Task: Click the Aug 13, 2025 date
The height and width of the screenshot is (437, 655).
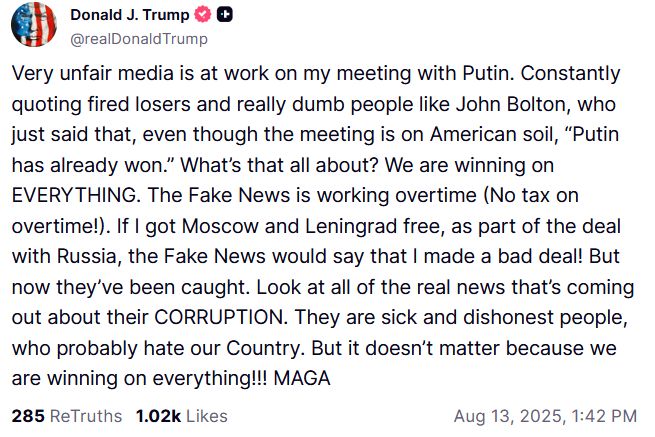Action: pyautogui.click(x=511, y=415)
